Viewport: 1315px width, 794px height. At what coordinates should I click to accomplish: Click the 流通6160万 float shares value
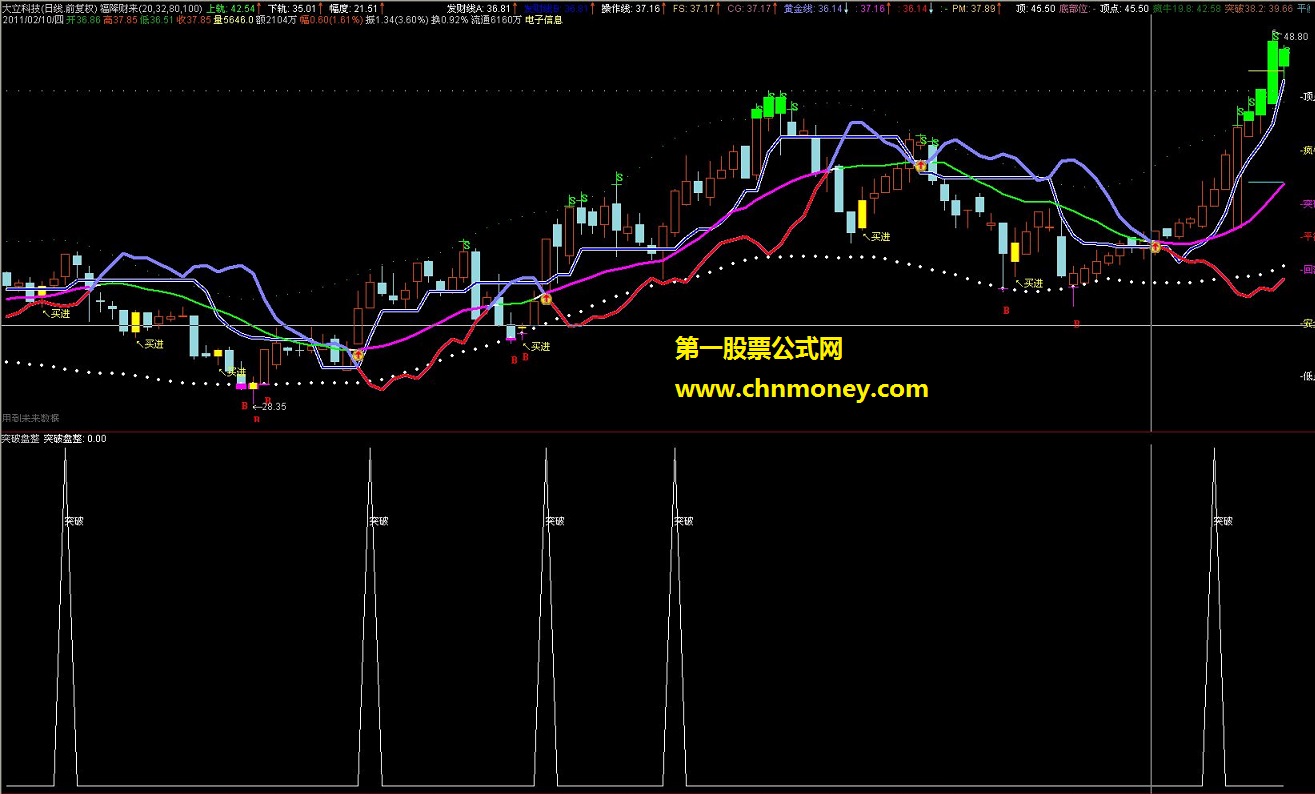tap(496, 20)
